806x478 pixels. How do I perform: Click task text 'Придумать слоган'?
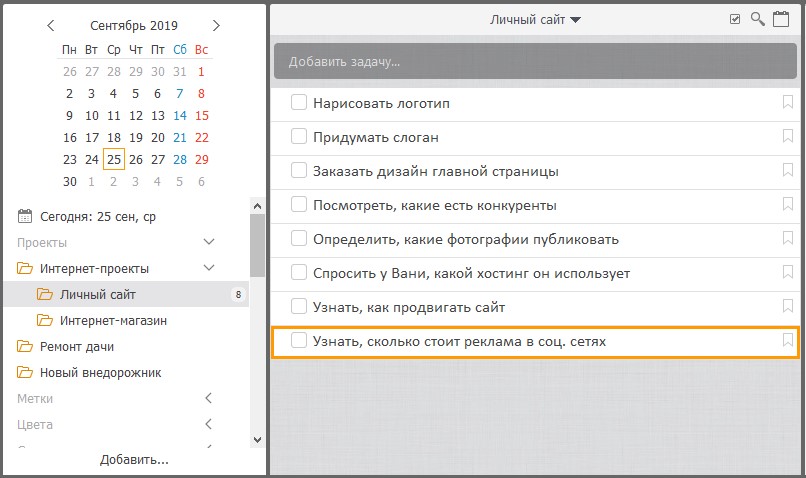click(x=376, y=137)
